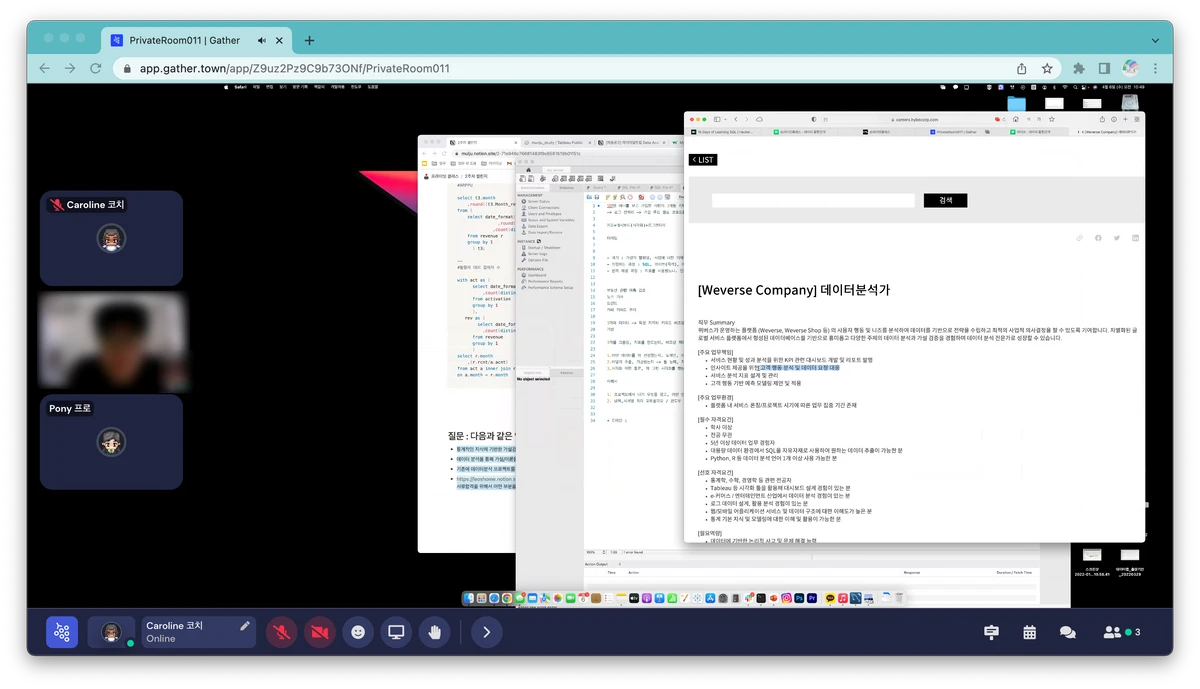The width and height of the screenshot is (1200, 689).
Task: Click the [Weverse Company] 데이터분석가 heading
Action: click(793, 290)
